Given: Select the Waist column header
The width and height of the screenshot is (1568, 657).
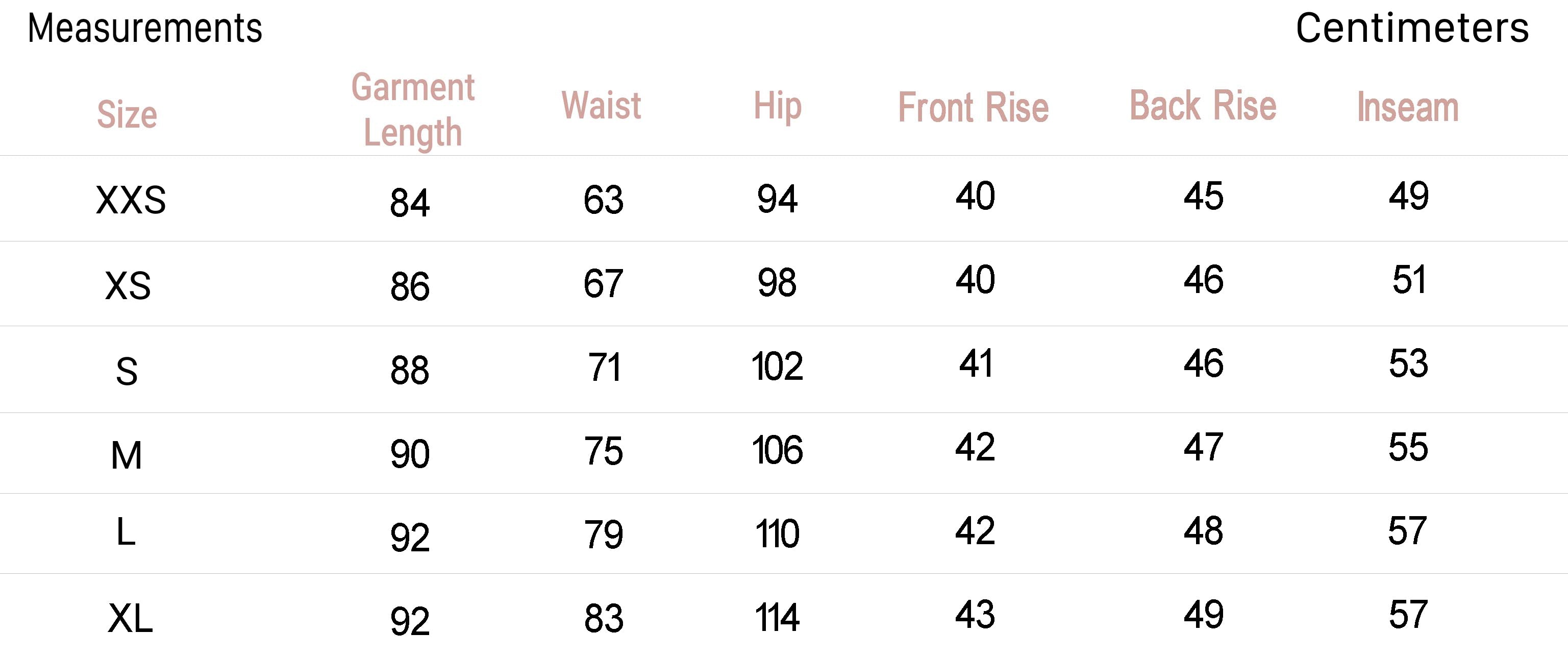Looking at the screenshot, I should coord(602,105).
